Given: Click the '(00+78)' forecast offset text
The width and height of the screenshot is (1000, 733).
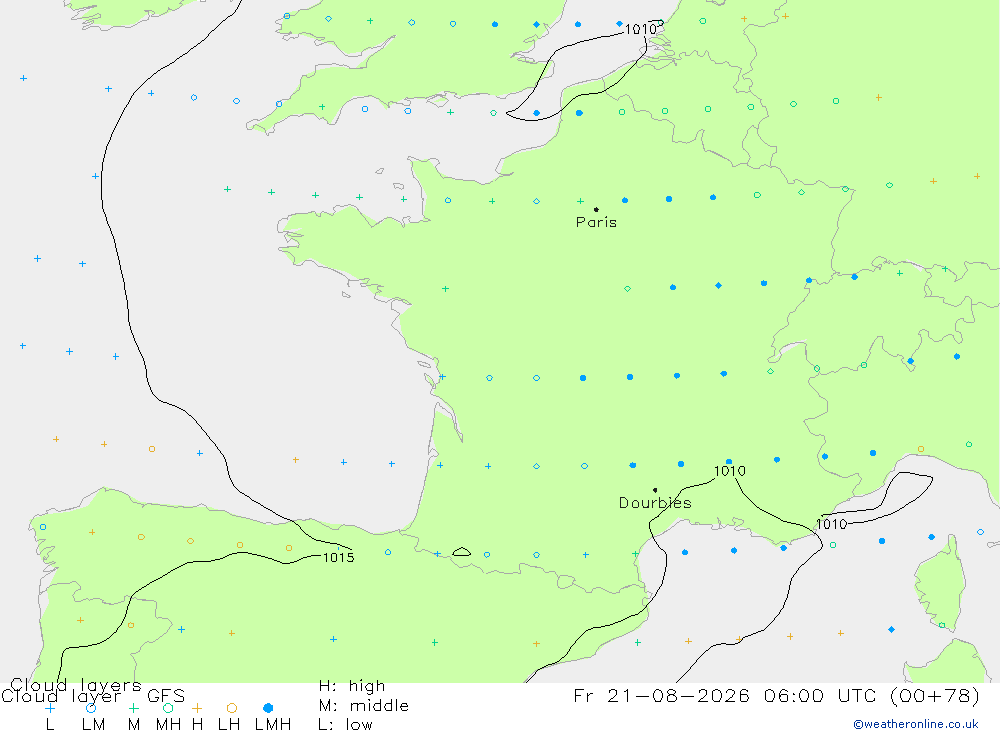Looking at the screenshot, I should coord(935,695).
